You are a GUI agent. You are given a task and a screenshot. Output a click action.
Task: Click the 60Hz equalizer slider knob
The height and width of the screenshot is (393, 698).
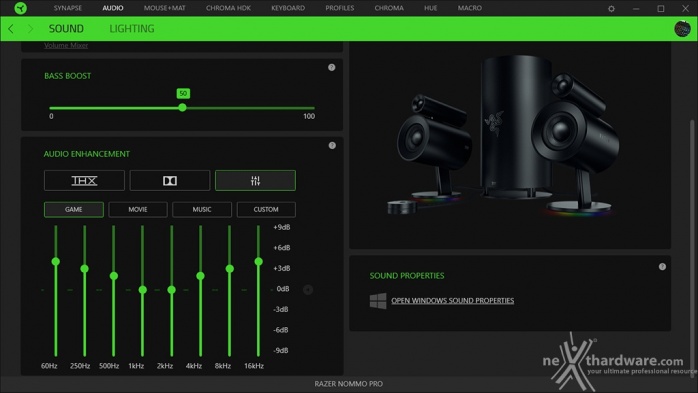click(x=56, y=262)
